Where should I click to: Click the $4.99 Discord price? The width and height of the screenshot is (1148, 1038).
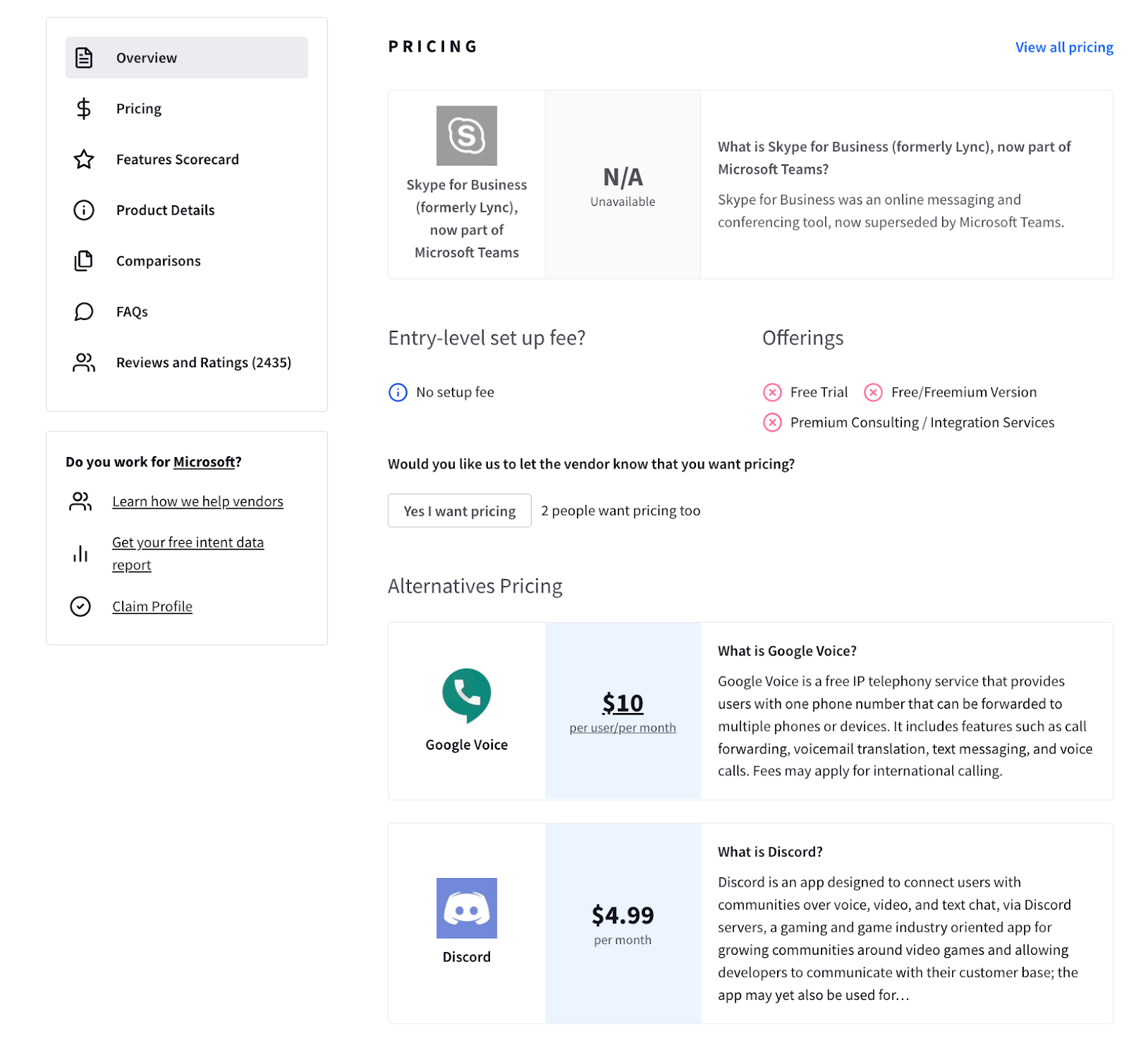tap(623, 915)
